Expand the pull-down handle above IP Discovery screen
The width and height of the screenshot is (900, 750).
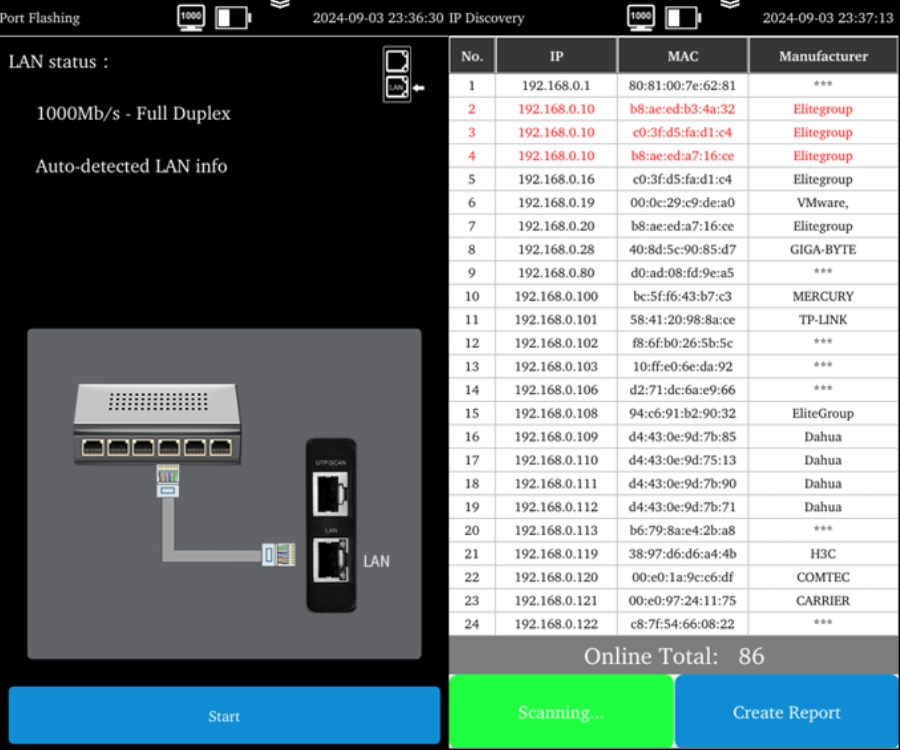(x=731, y=4)
